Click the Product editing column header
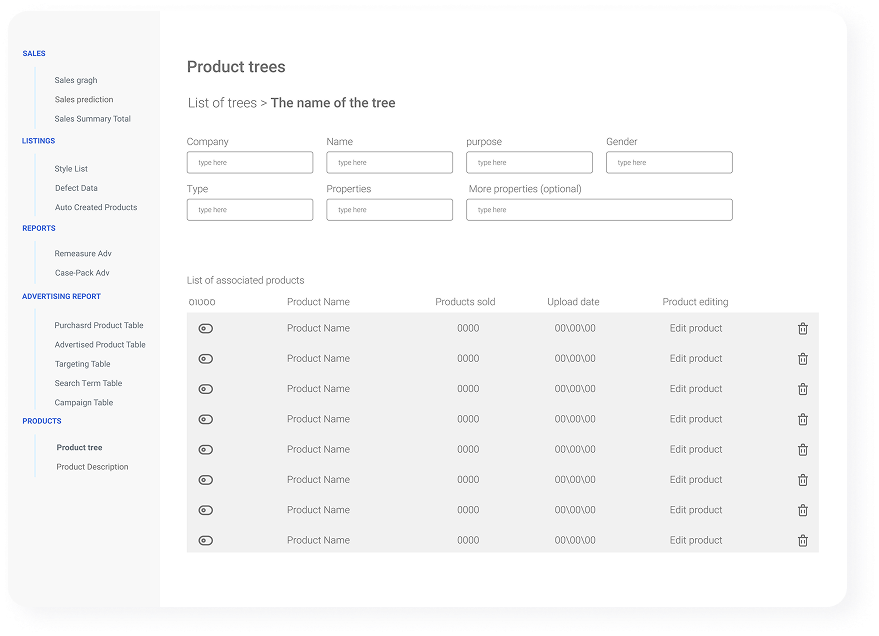 coord(695,302)
